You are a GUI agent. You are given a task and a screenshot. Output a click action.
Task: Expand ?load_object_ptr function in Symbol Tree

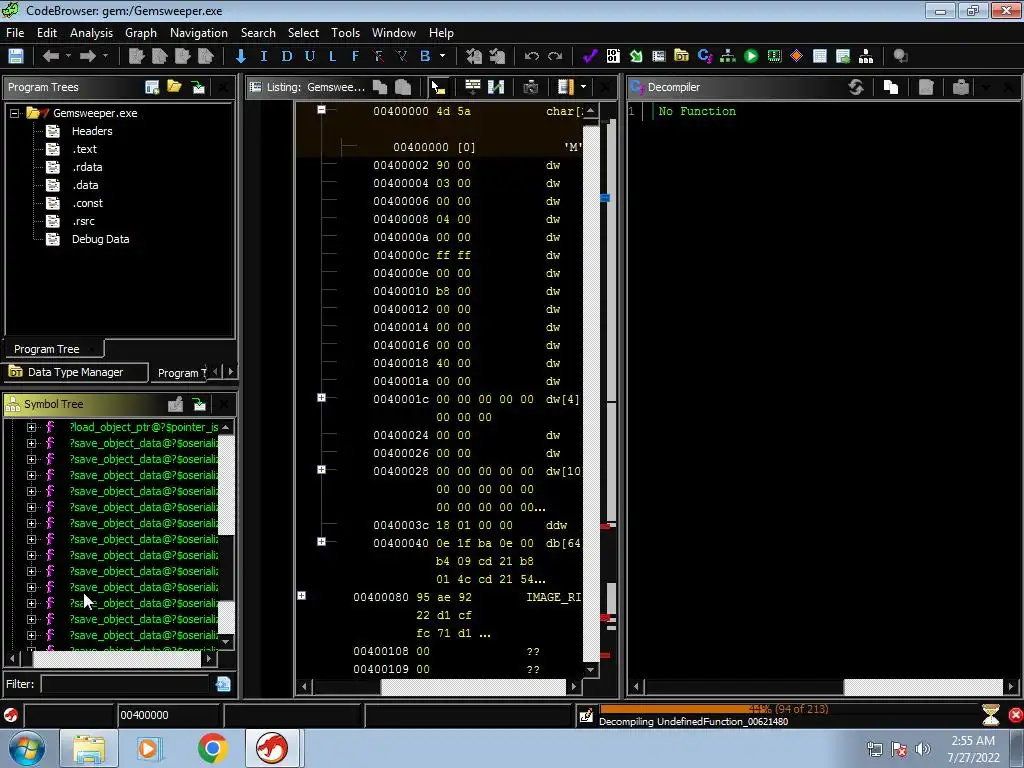pos(31,427)
